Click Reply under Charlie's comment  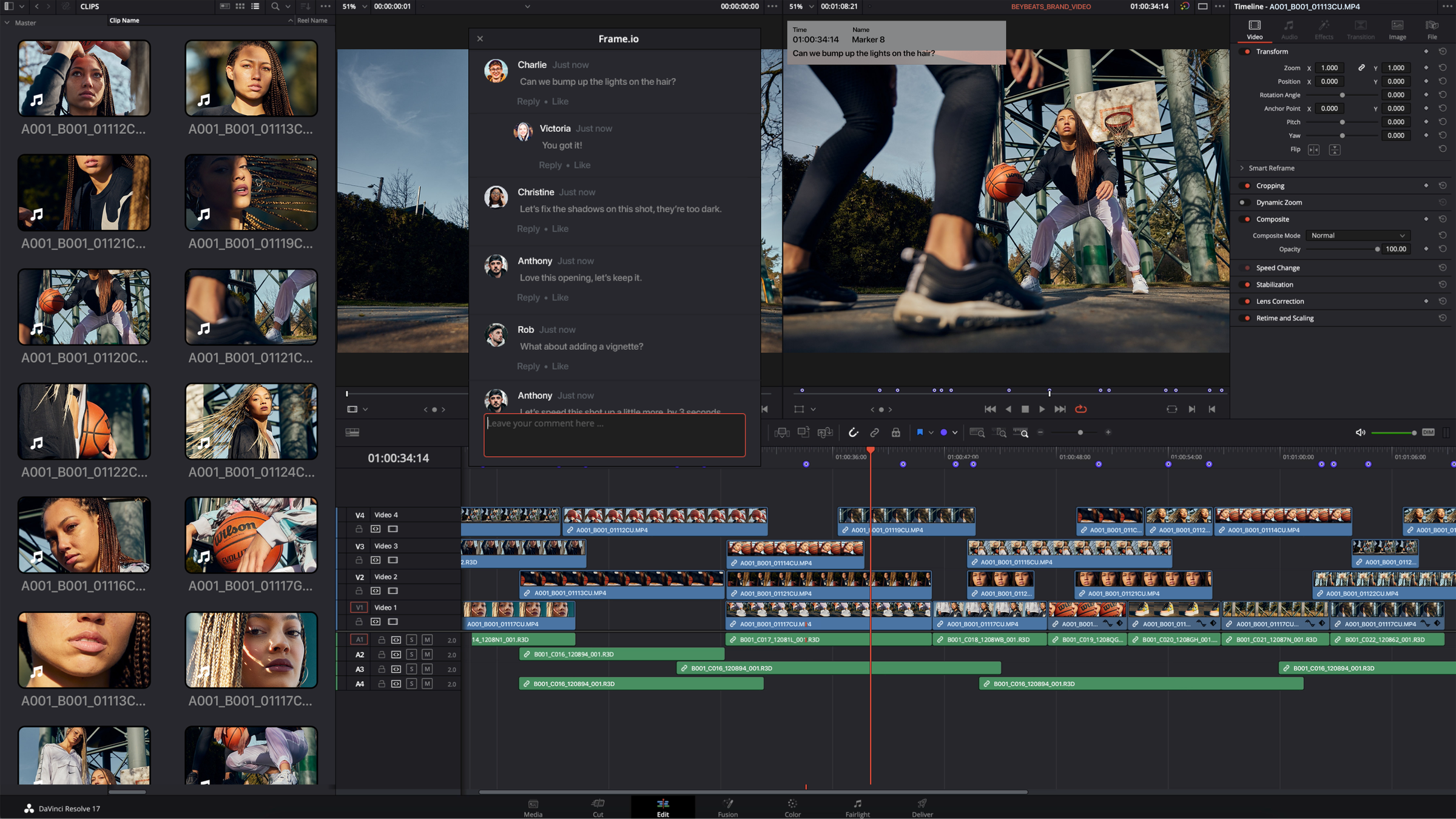click(x=528, y=101)
